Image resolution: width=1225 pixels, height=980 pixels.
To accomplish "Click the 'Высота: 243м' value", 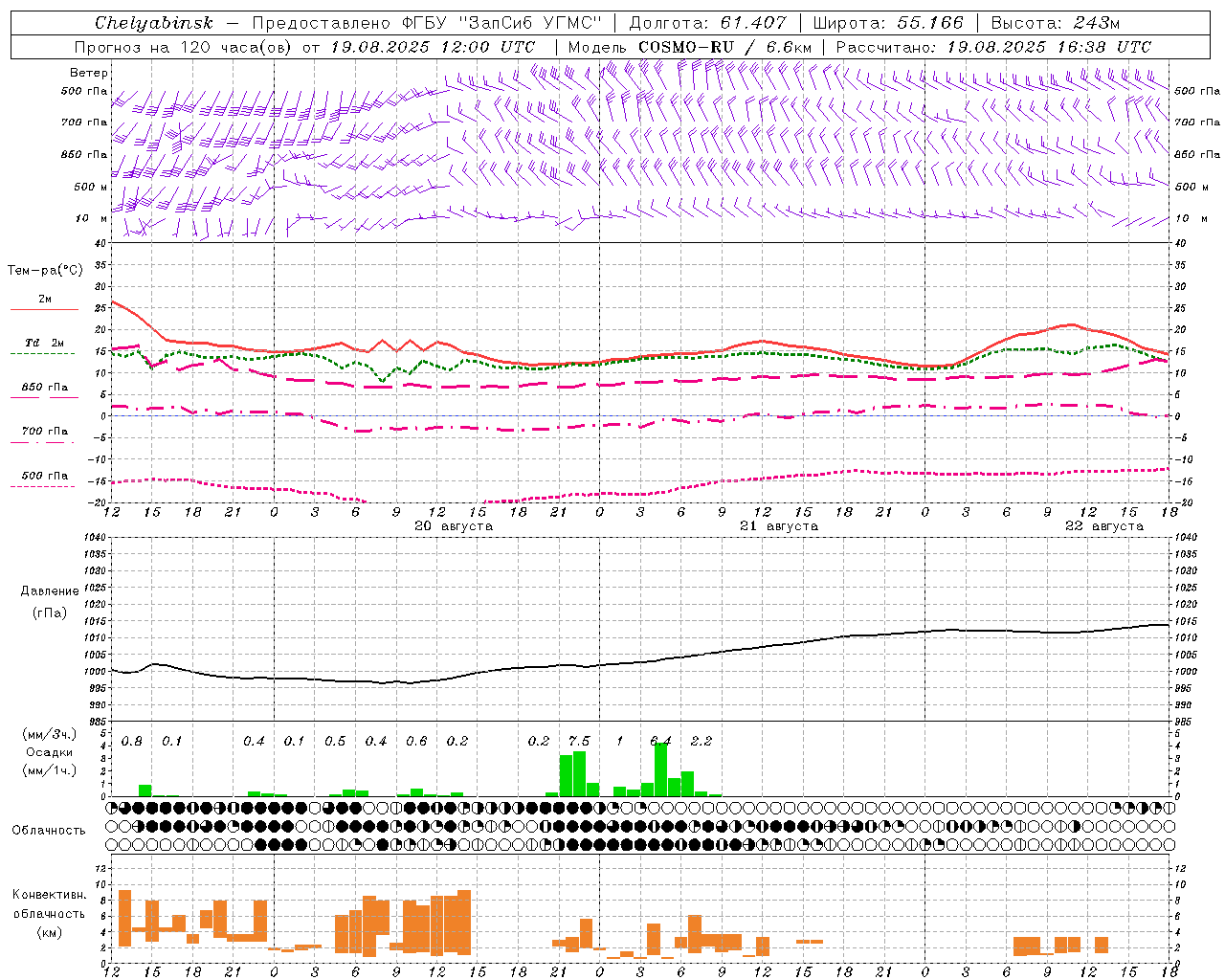I will (x=1055, y=23).
